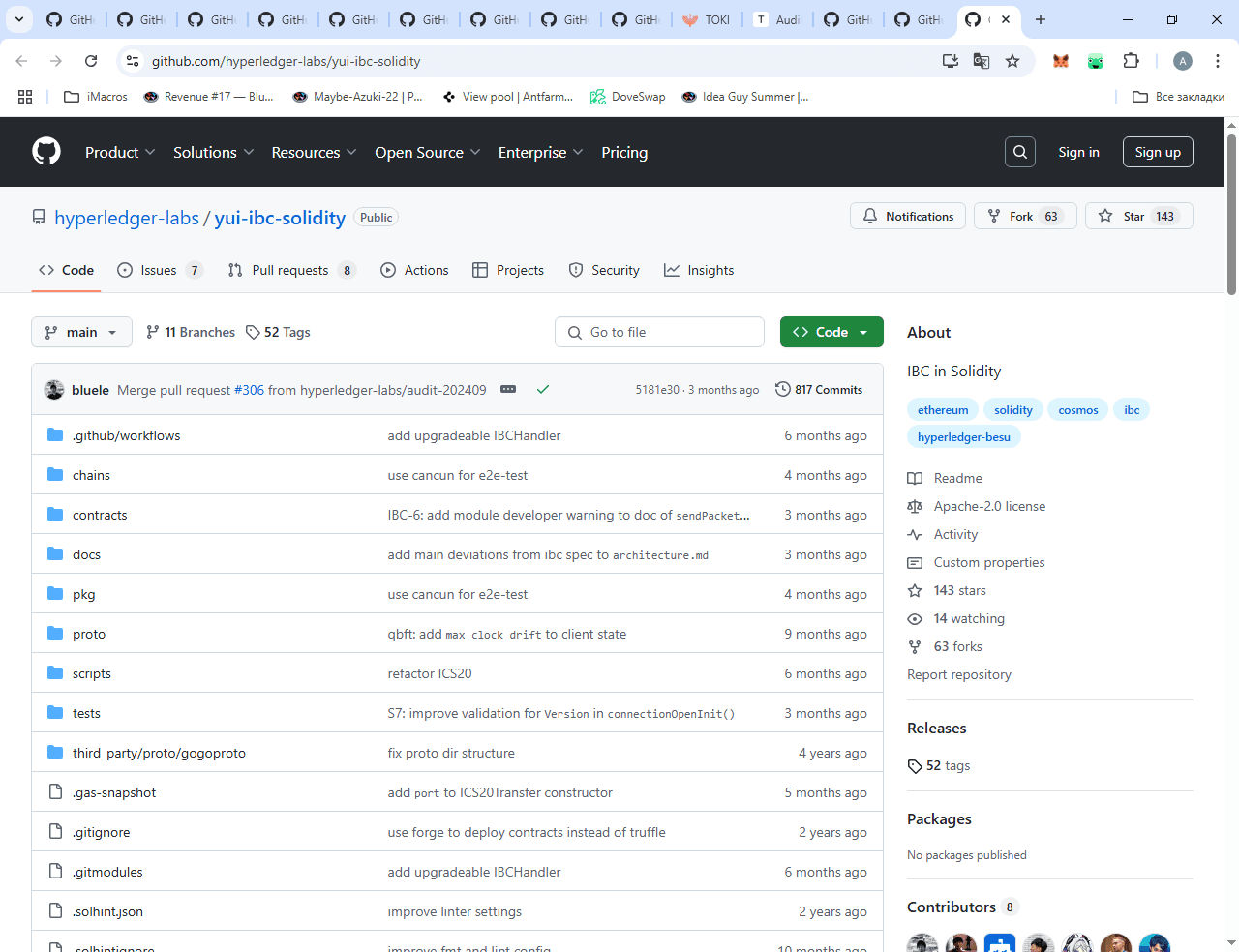
Task: Click the 52 Tags link with the tag icon
Action: click(278, 332)
